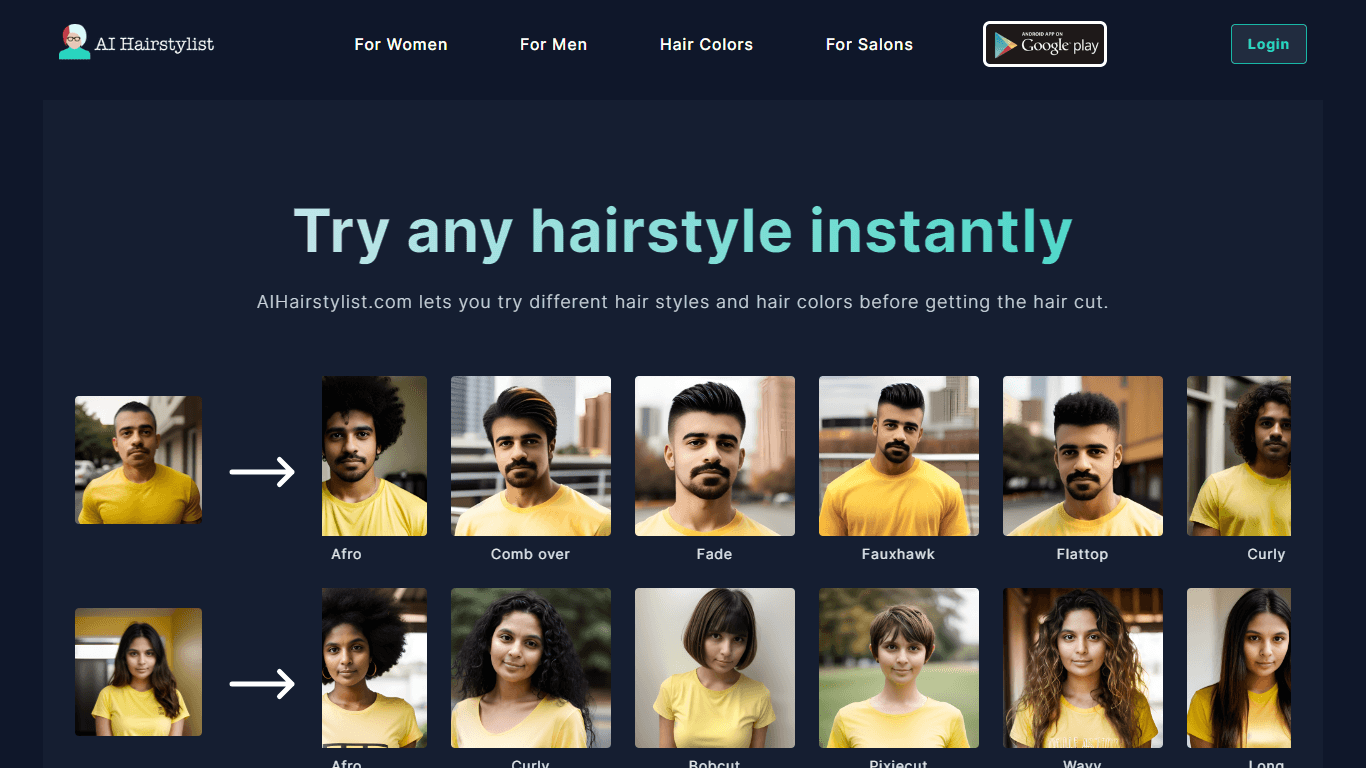
Task: Click the men's 'Afro' caption text
Action: coord(346,554)
